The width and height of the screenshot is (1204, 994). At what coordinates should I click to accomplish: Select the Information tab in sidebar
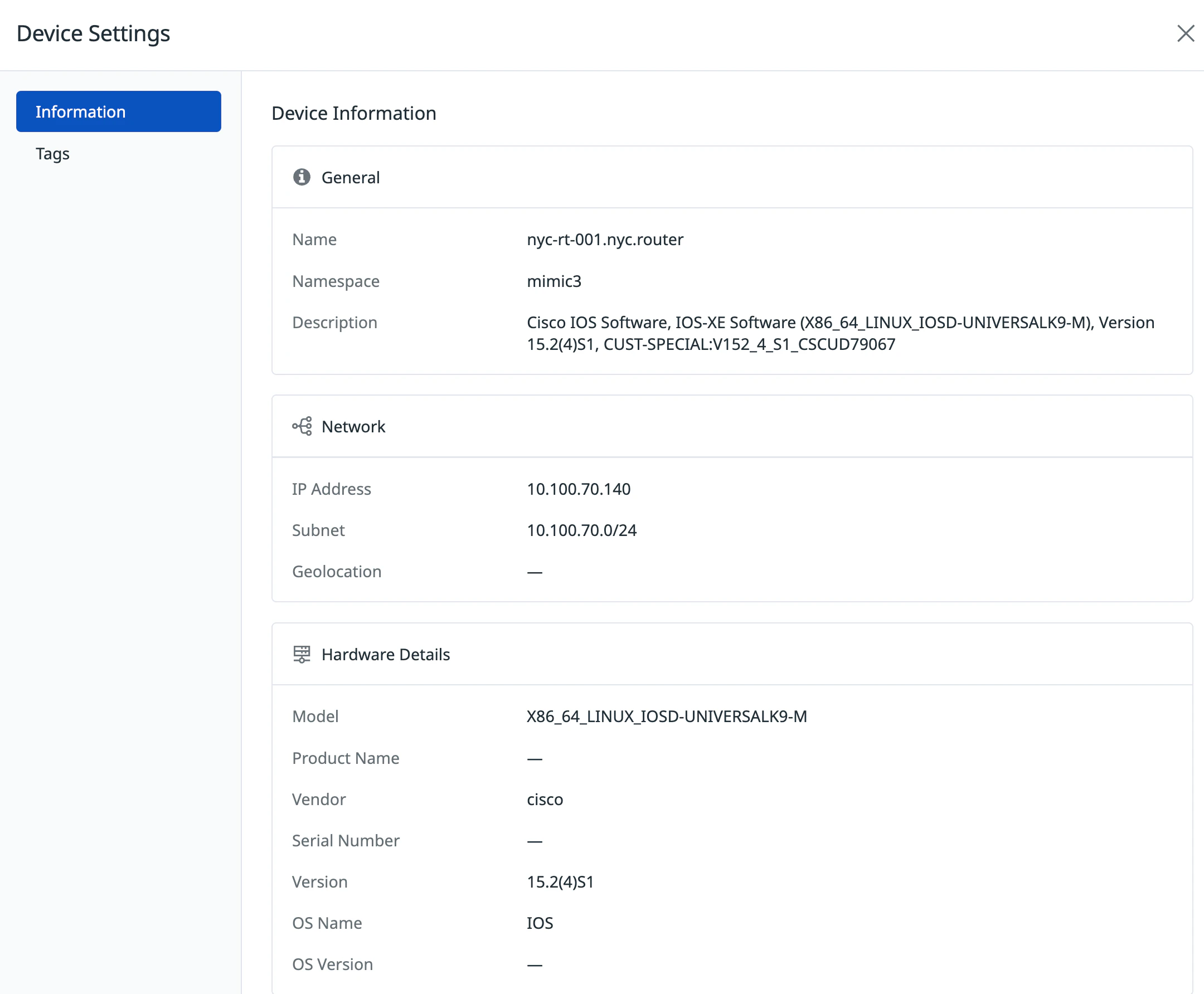(x=119, y=111)
